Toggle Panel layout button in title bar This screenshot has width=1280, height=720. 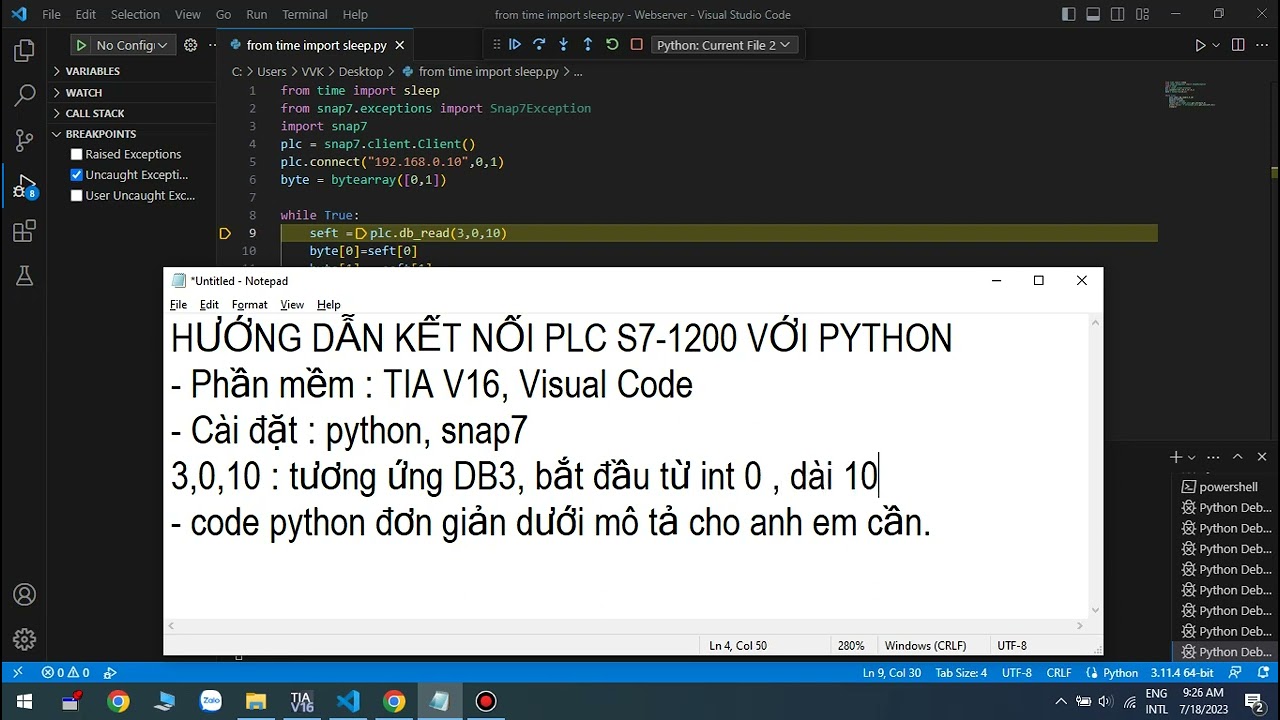coord(1093,14)
